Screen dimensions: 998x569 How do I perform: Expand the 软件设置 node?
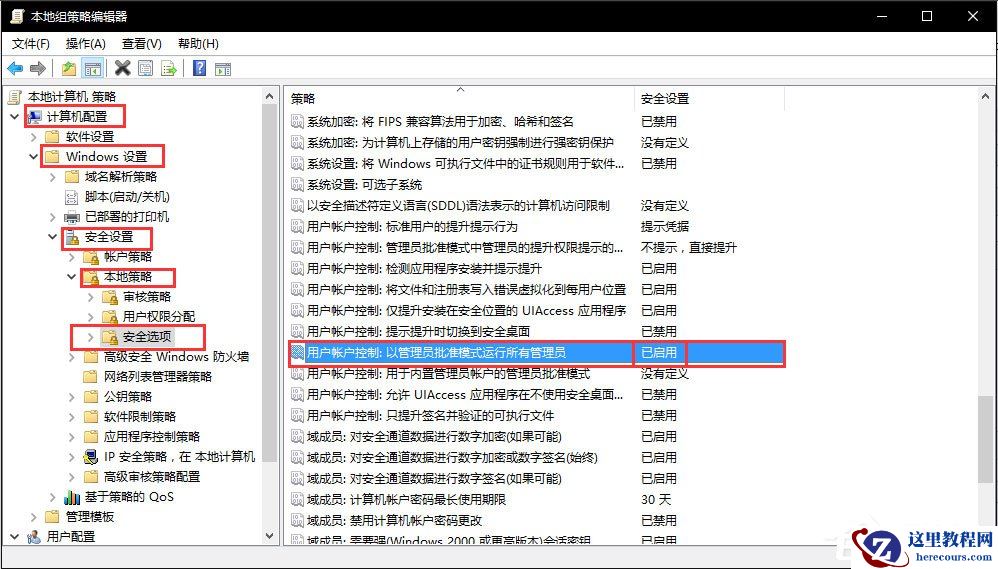[34, 137]
